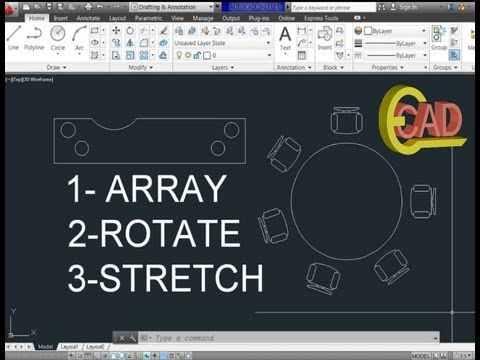The image size is (480, 360).
Task: Click the Insert block icon
Action: tap(325, 38)
